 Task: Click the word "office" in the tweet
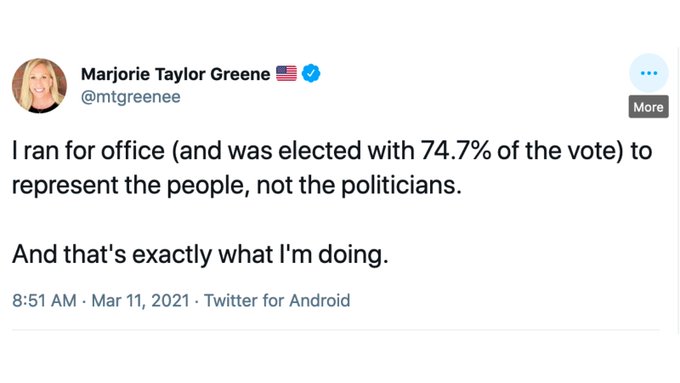tap(133, 151)
